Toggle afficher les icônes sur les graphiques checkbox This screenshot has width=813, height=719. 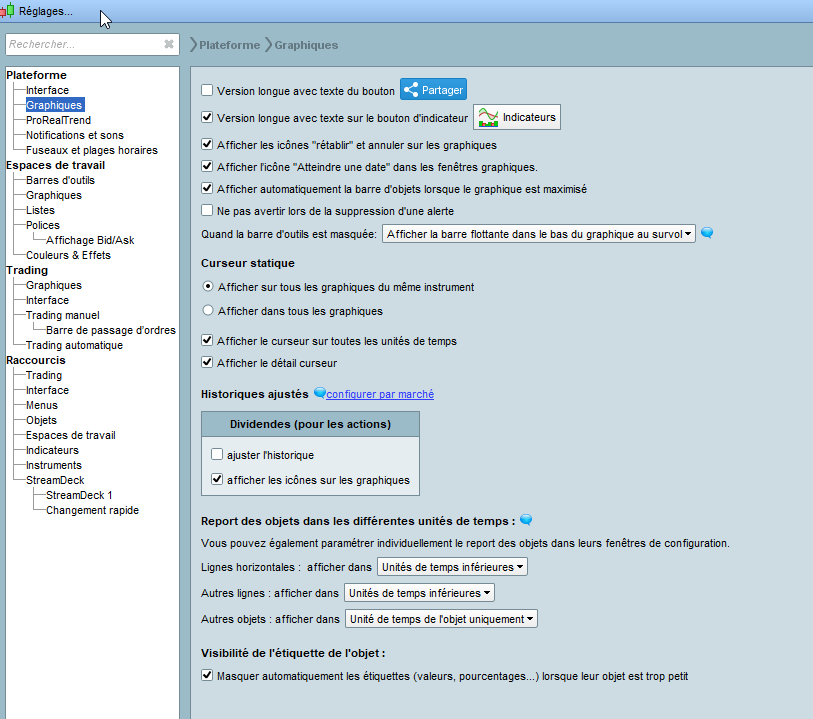[217, 480]
